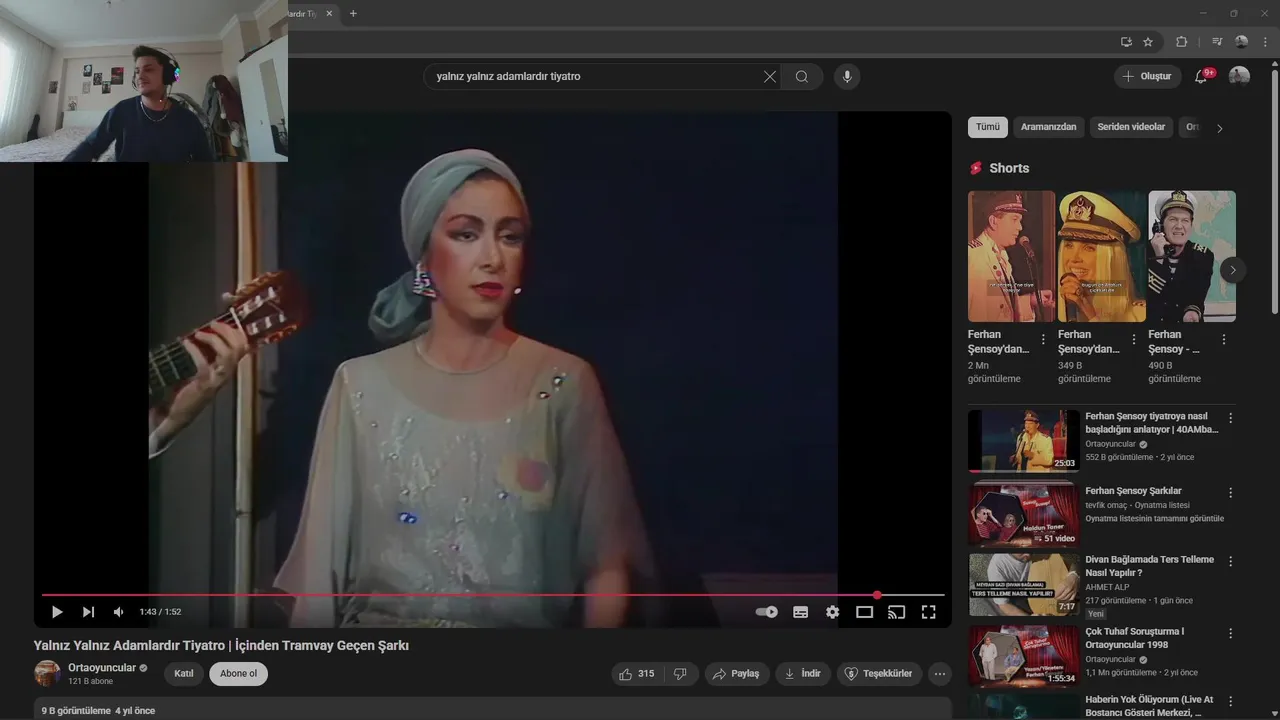This screenshot has height=720, width=1280.
Task: Play the video
Action: (x=57, y=612)
